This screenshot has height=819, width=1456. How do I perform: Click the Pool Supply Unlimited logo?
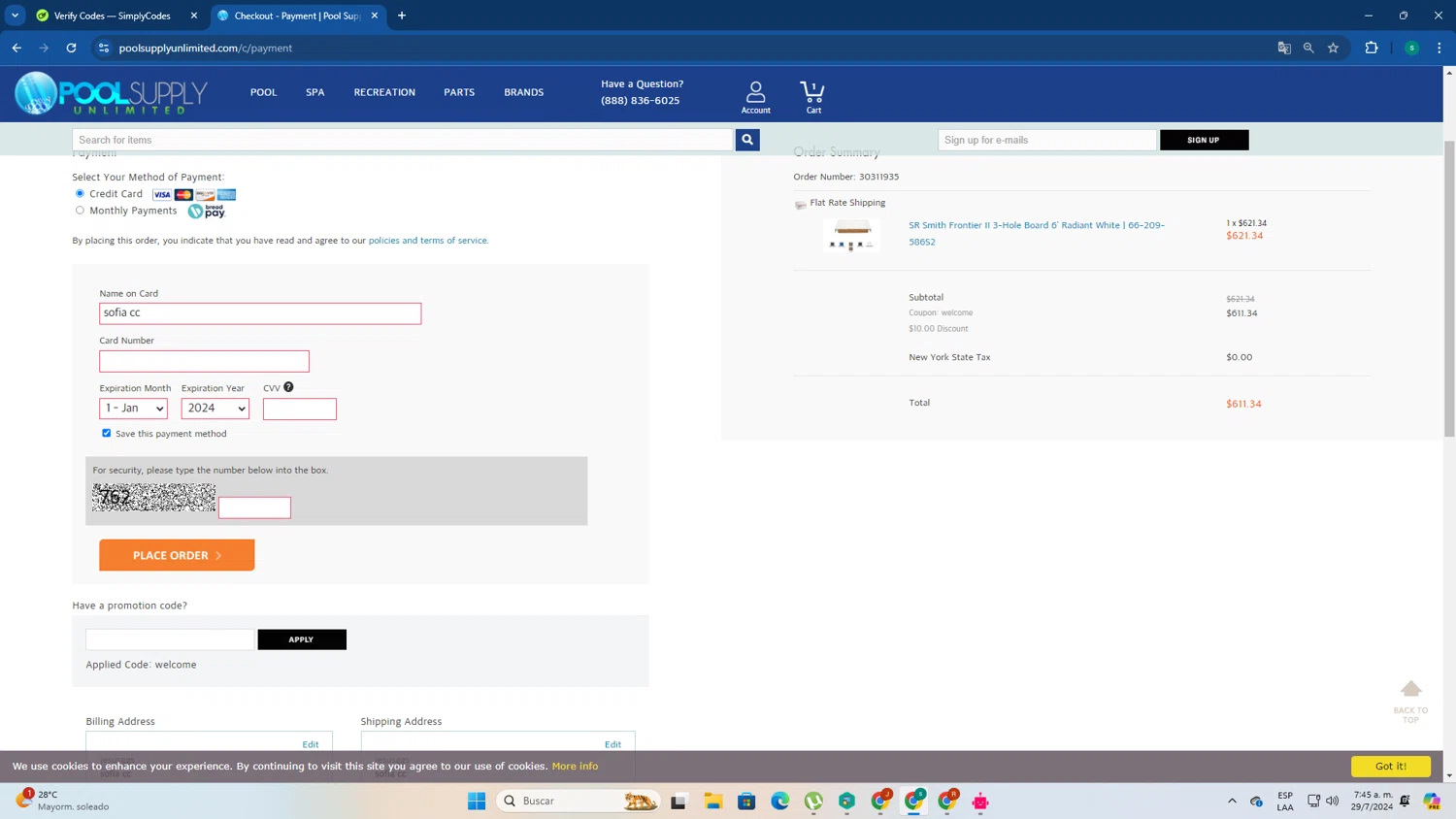pyautogui.click(x=112, y=94)
